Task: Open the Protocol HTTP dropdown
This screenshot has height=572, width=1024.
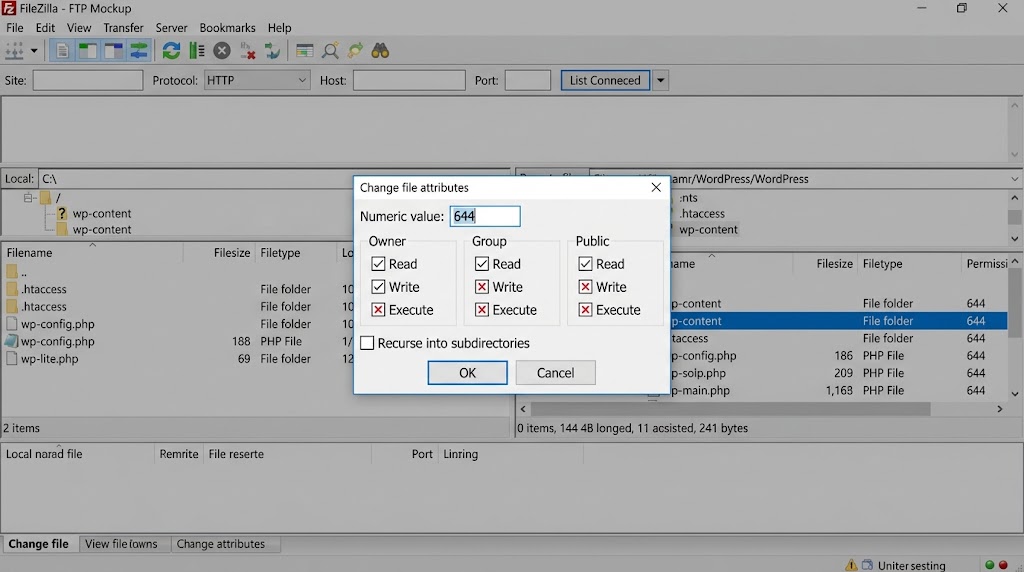Action: (x=257, y=80)
